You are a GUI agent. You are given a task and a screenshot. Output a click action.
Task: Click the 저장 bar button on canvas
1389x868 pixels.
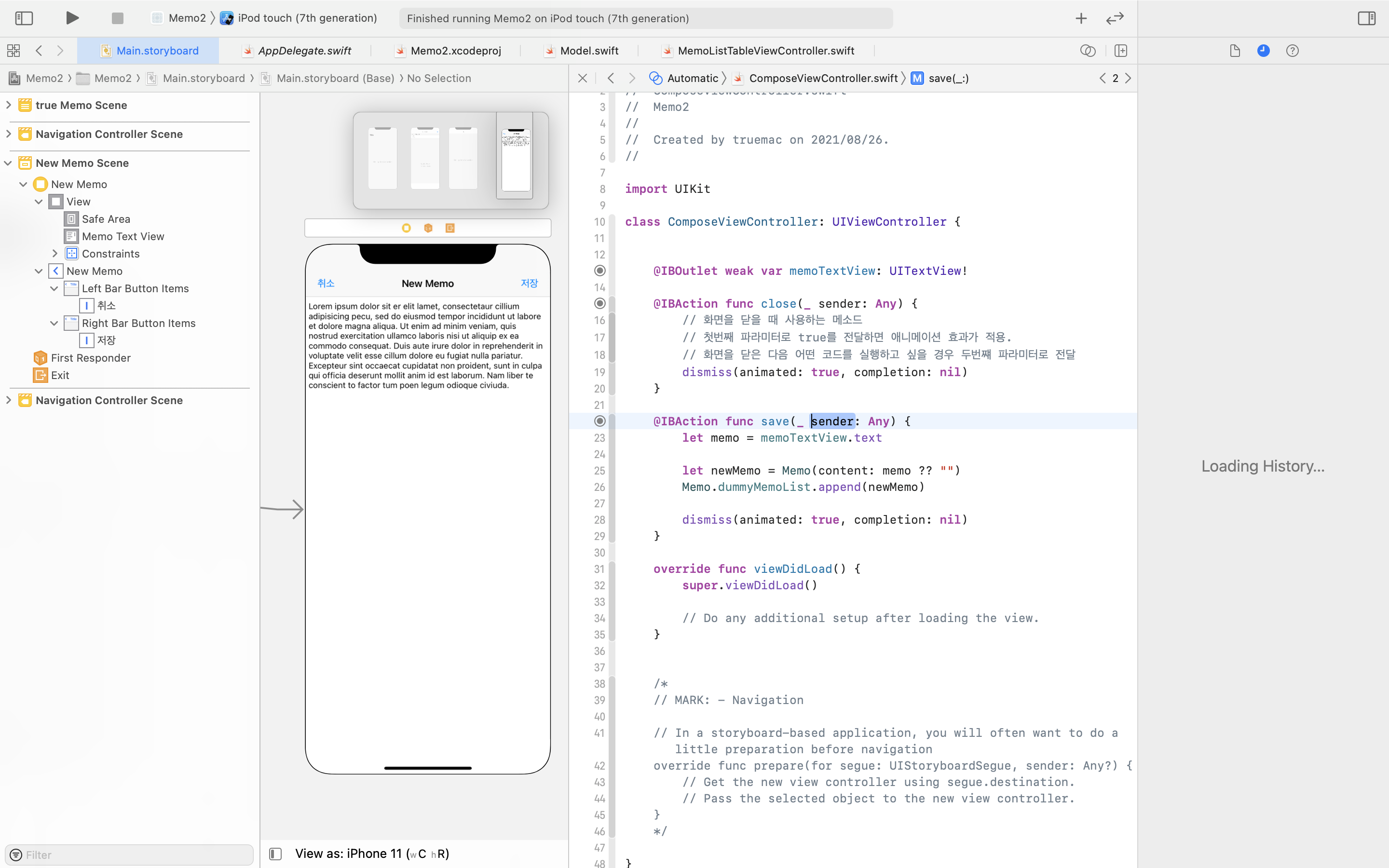pos(529,283)
